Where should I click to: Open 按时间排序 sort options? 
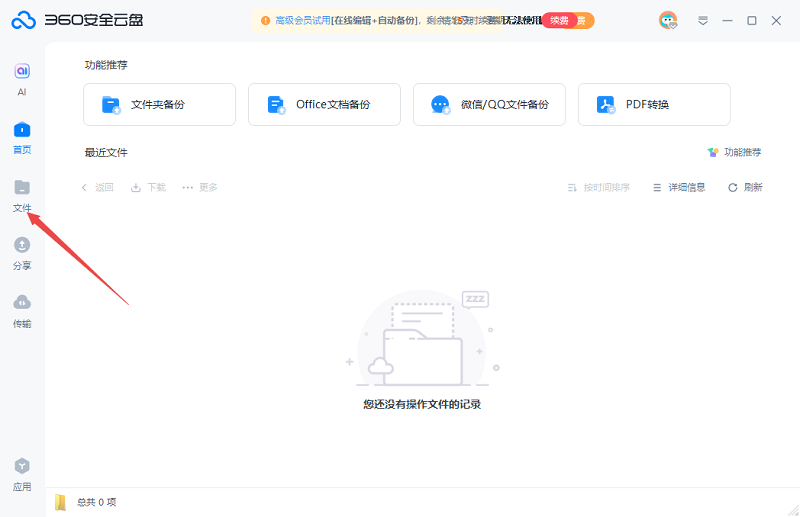pos(598,187)
